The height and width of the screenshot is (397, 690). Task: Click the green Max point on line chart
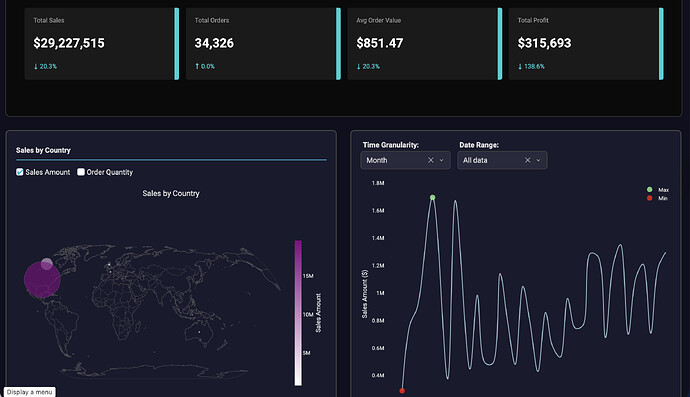pyautogui.click(x=433, y=198)
